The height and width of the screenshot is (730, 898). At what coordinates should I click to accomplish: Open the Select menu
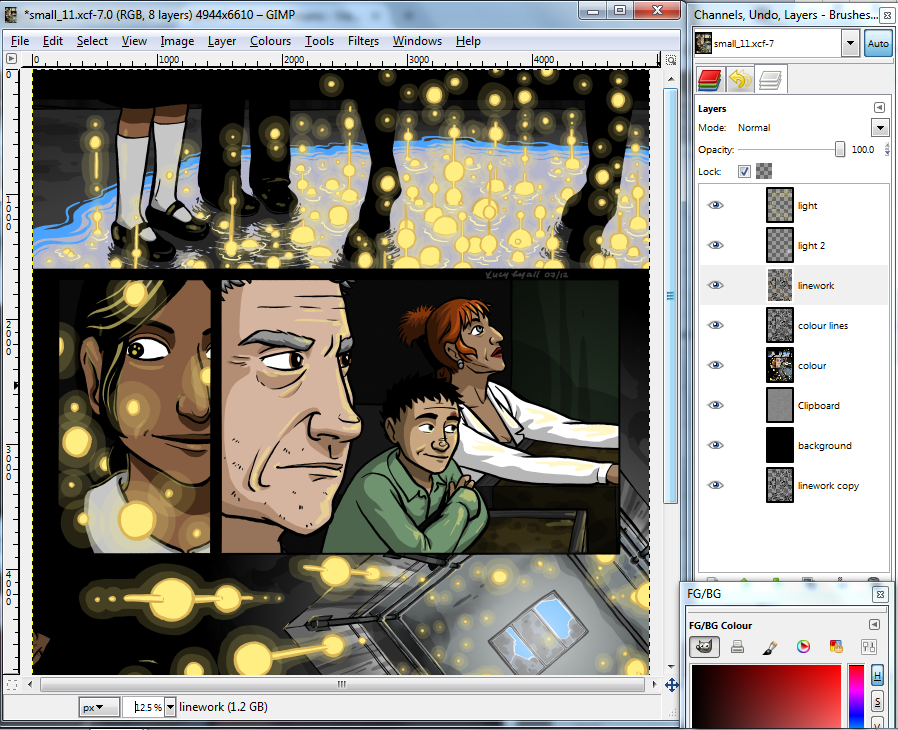pos(92,41)
